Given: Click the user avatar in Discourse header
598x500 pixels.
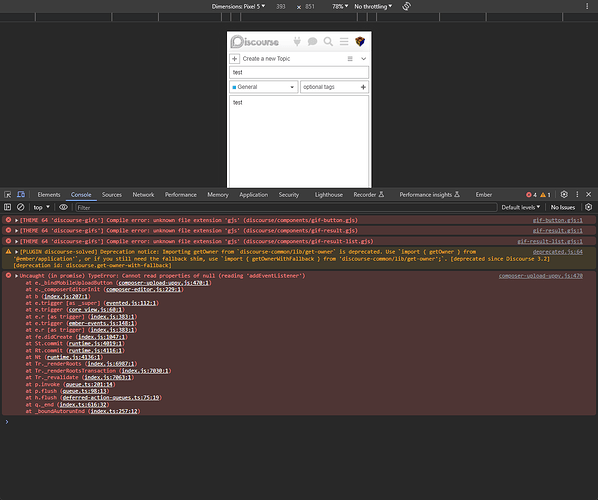Looking at the screenshot, I should point(360,41).
